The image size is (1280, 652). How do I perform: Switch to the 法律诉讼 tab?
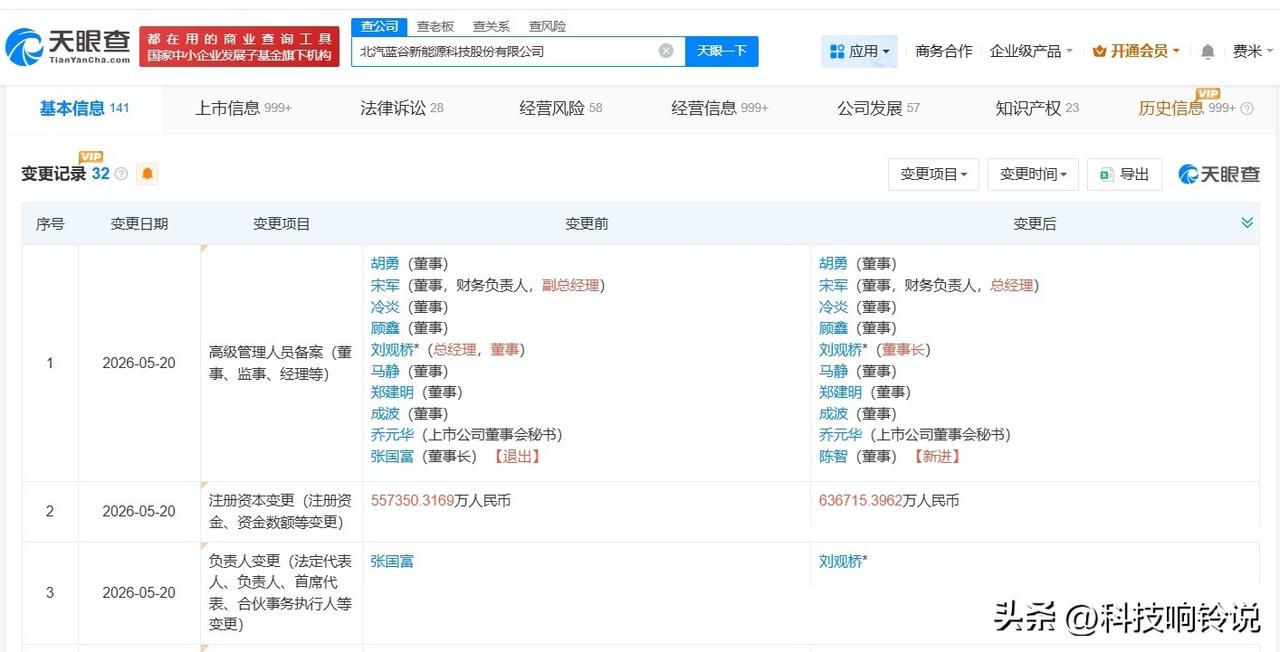[402, 108]
